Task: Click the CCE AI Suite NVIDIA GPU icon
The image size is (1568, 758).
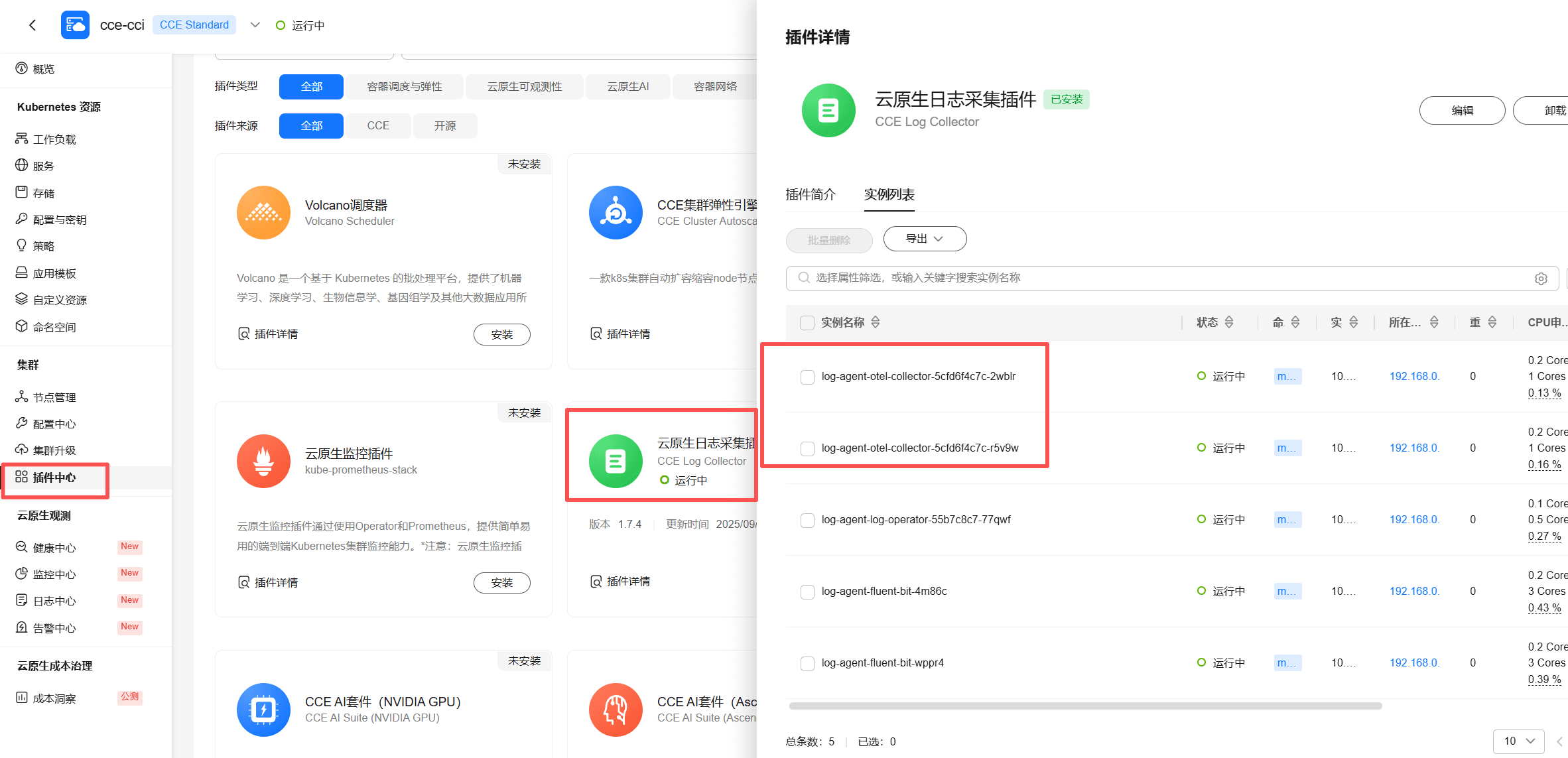Action: pyautogui.click(x=263, y=710)
